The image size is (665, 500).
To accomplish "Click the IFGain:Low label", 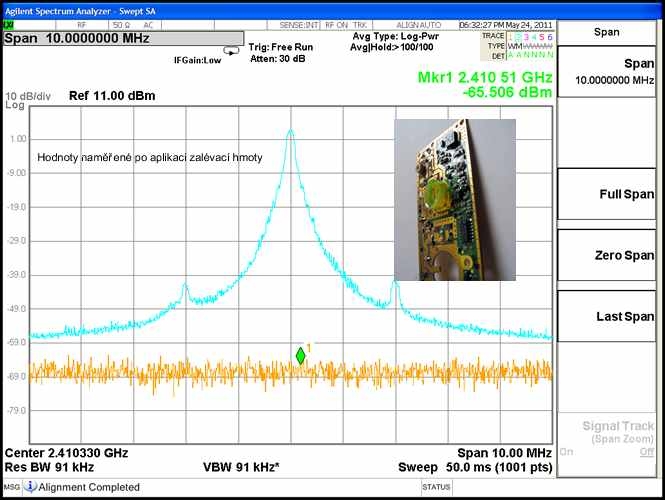I will (x=198, y=60).
